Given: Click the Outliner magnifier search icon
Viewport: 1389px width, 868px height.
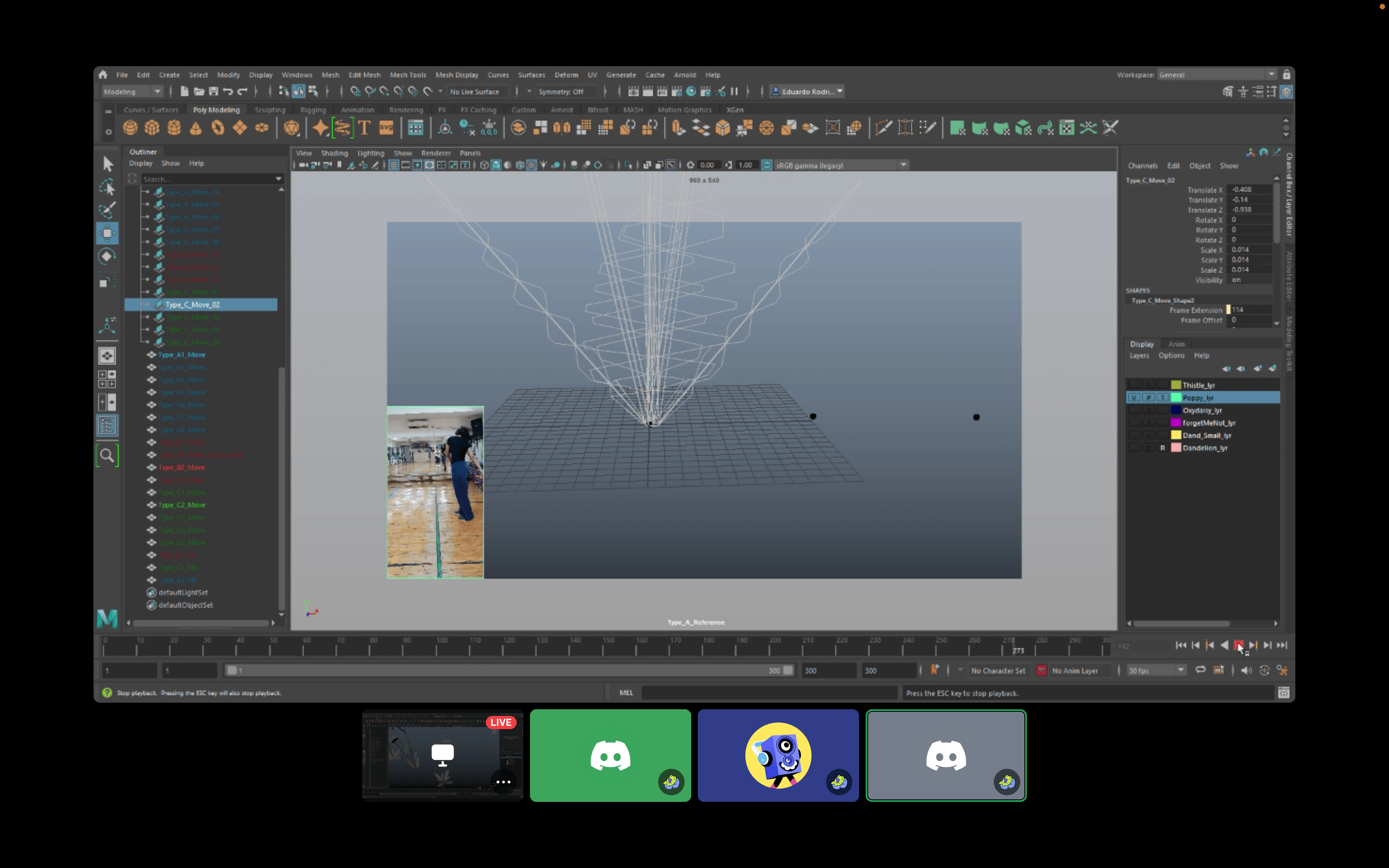Looking at the screenshot, I should 107,456.
